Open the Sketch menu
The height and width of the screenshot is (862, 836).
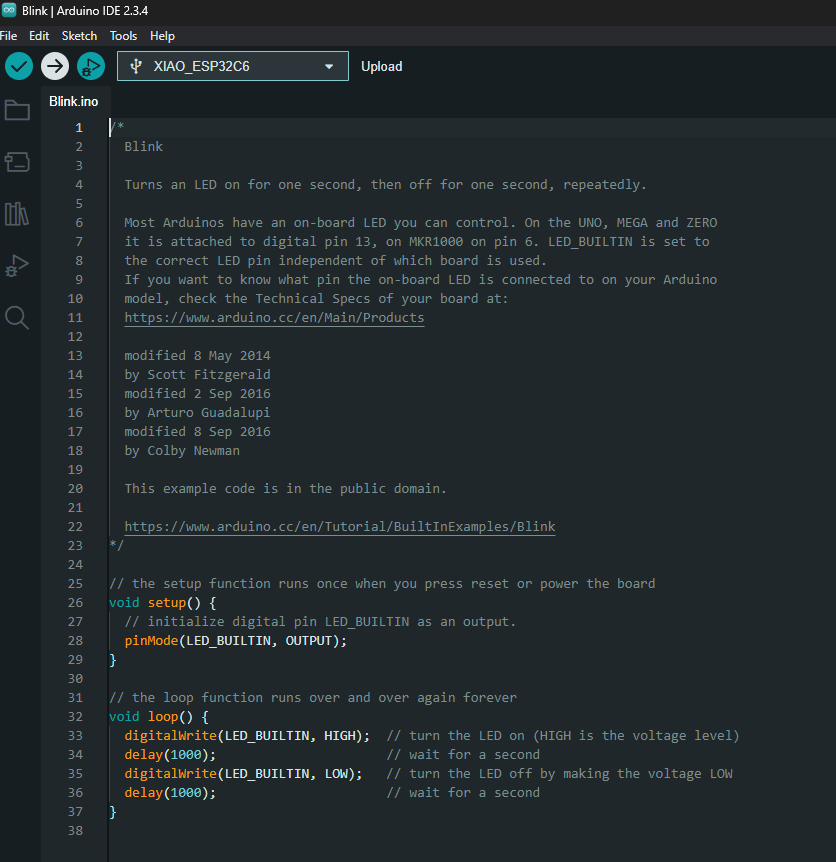79,36
